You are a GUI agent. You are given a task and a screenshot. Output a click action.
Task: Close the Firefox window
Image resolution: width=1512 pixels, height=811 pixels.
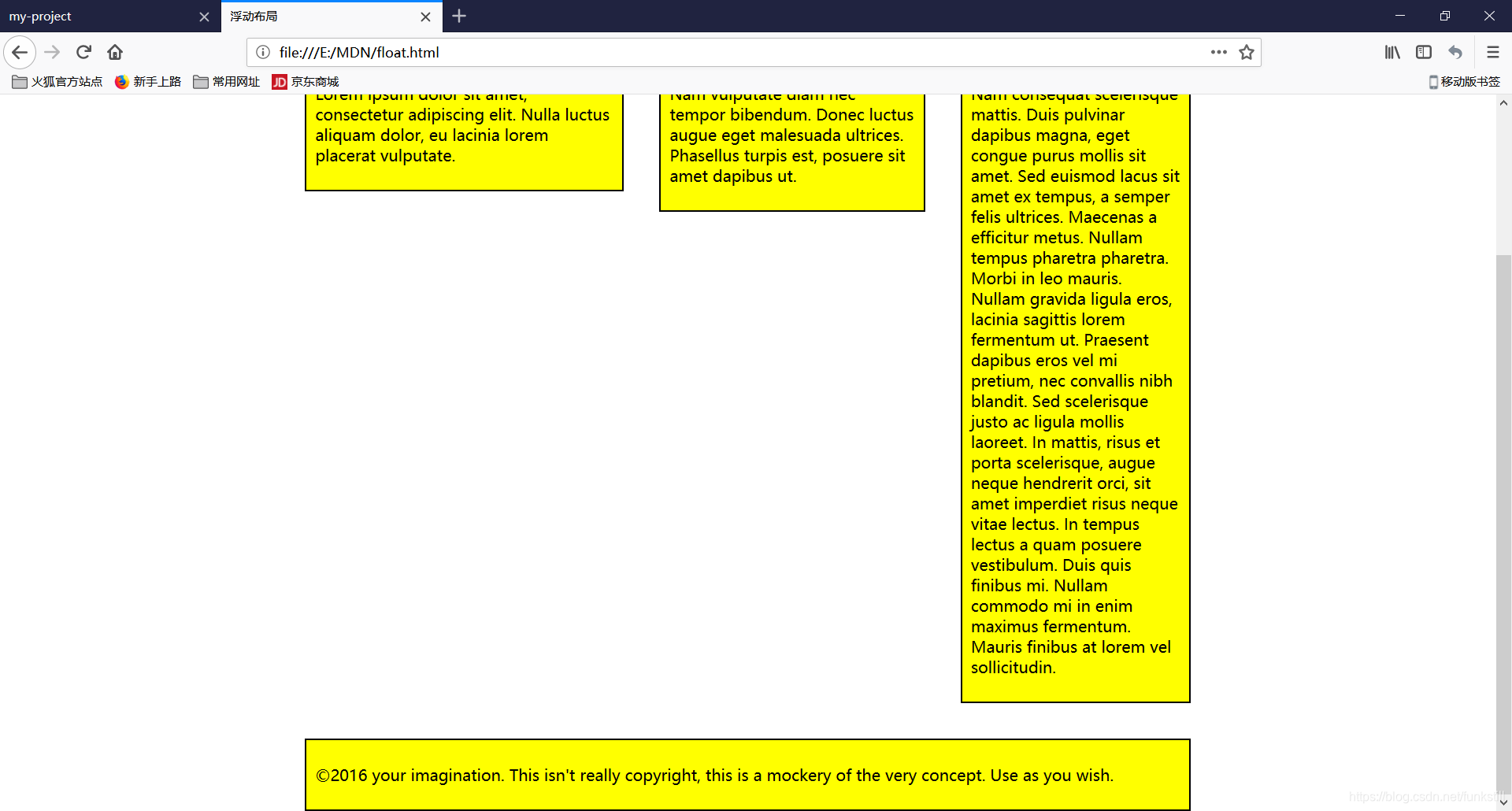coord(1489,16)
